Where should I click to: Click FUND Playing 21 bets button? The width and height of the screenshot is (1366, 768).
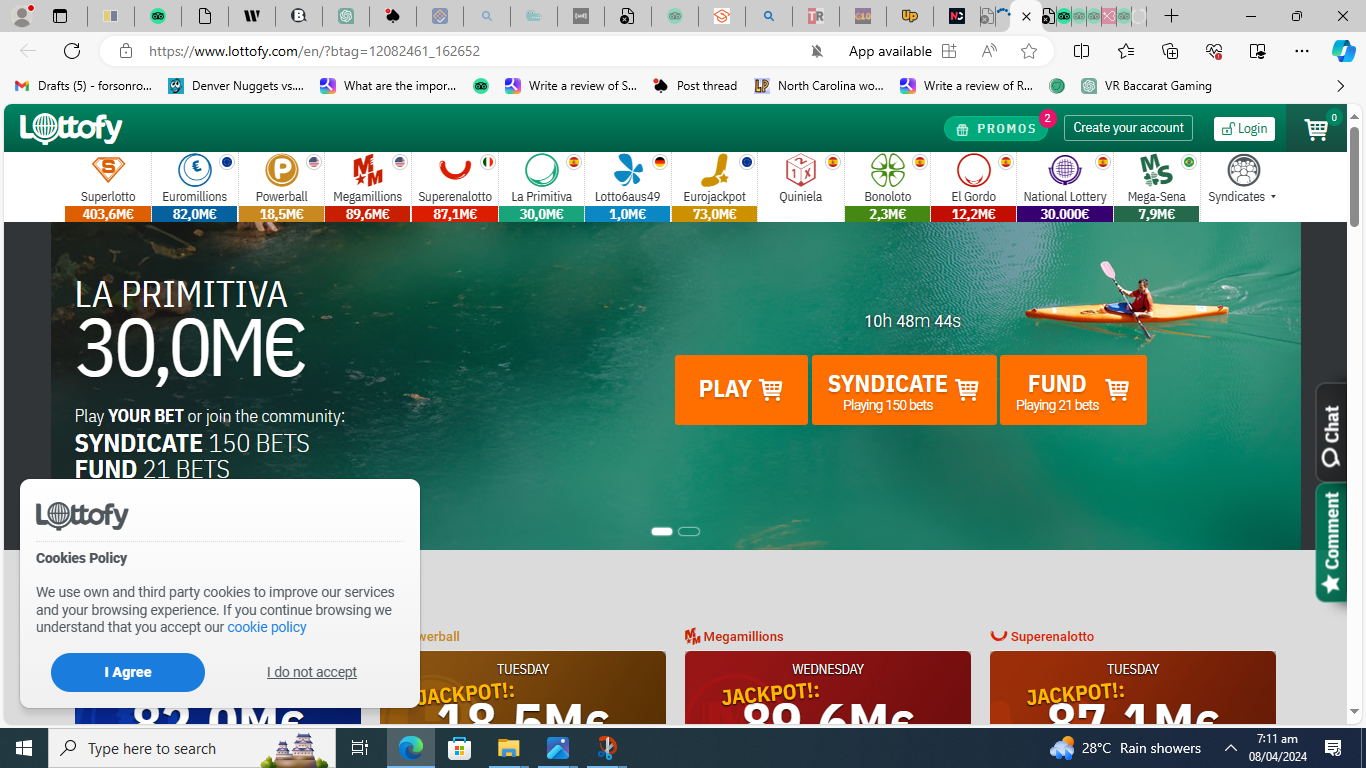(x=1073, y=390)
